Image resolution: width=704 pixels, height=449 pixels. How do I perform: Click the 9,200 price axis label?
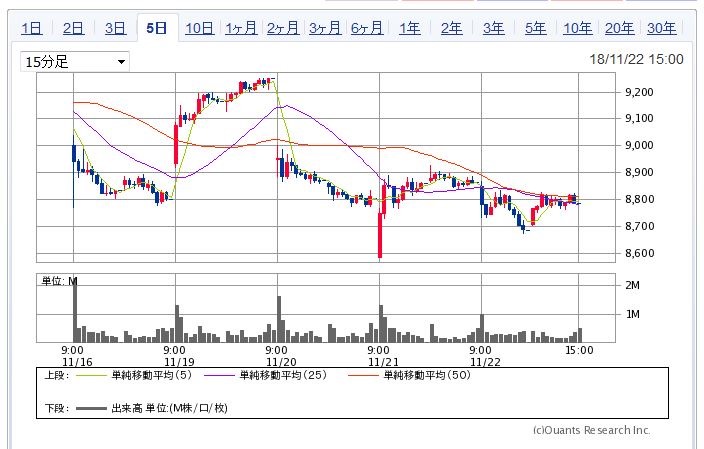[639, 92]
